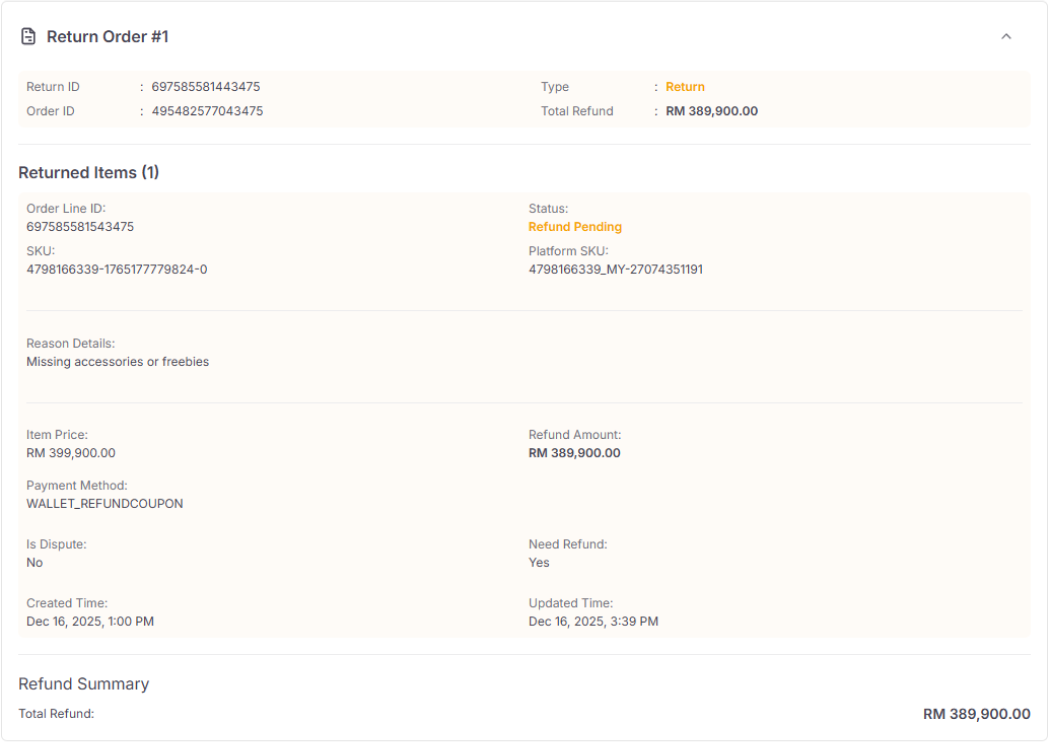Select the Returned Items (1) heading
The width and height of the screenshot is (1050, 746).
[x=89, y=172]
